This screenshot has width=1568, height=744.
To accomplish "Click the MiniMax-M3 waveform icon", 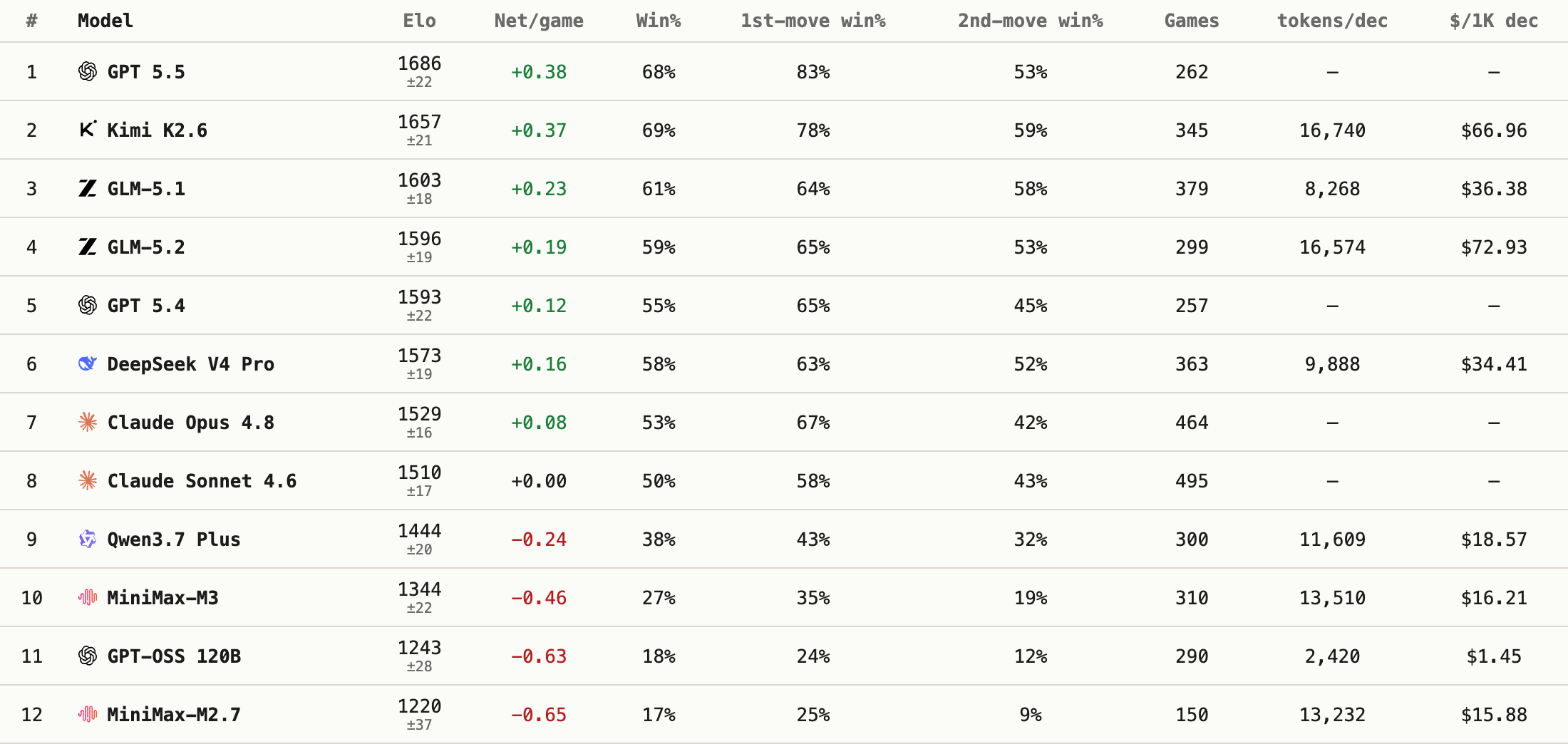I will click(88, 597).
